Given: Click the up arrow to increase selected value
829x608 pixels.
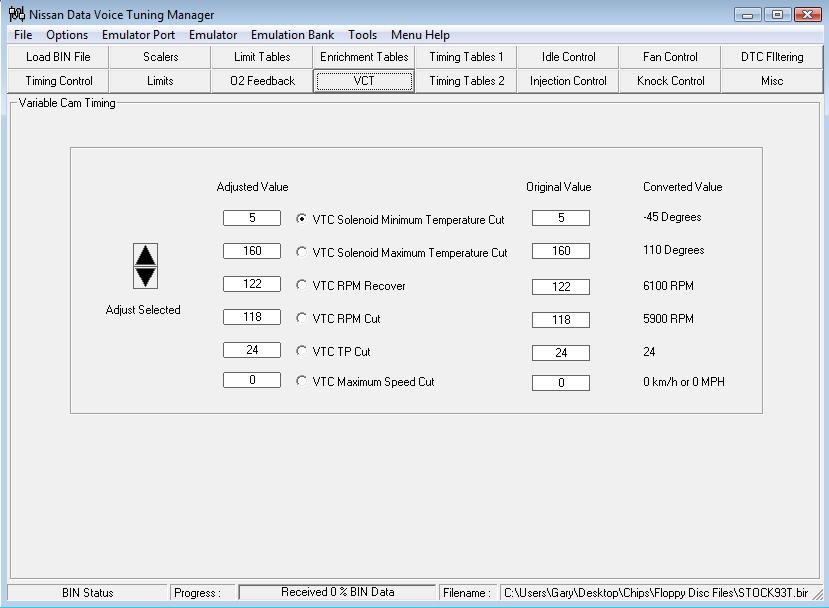Looking at the screenshot, I should tap(145, 255).
